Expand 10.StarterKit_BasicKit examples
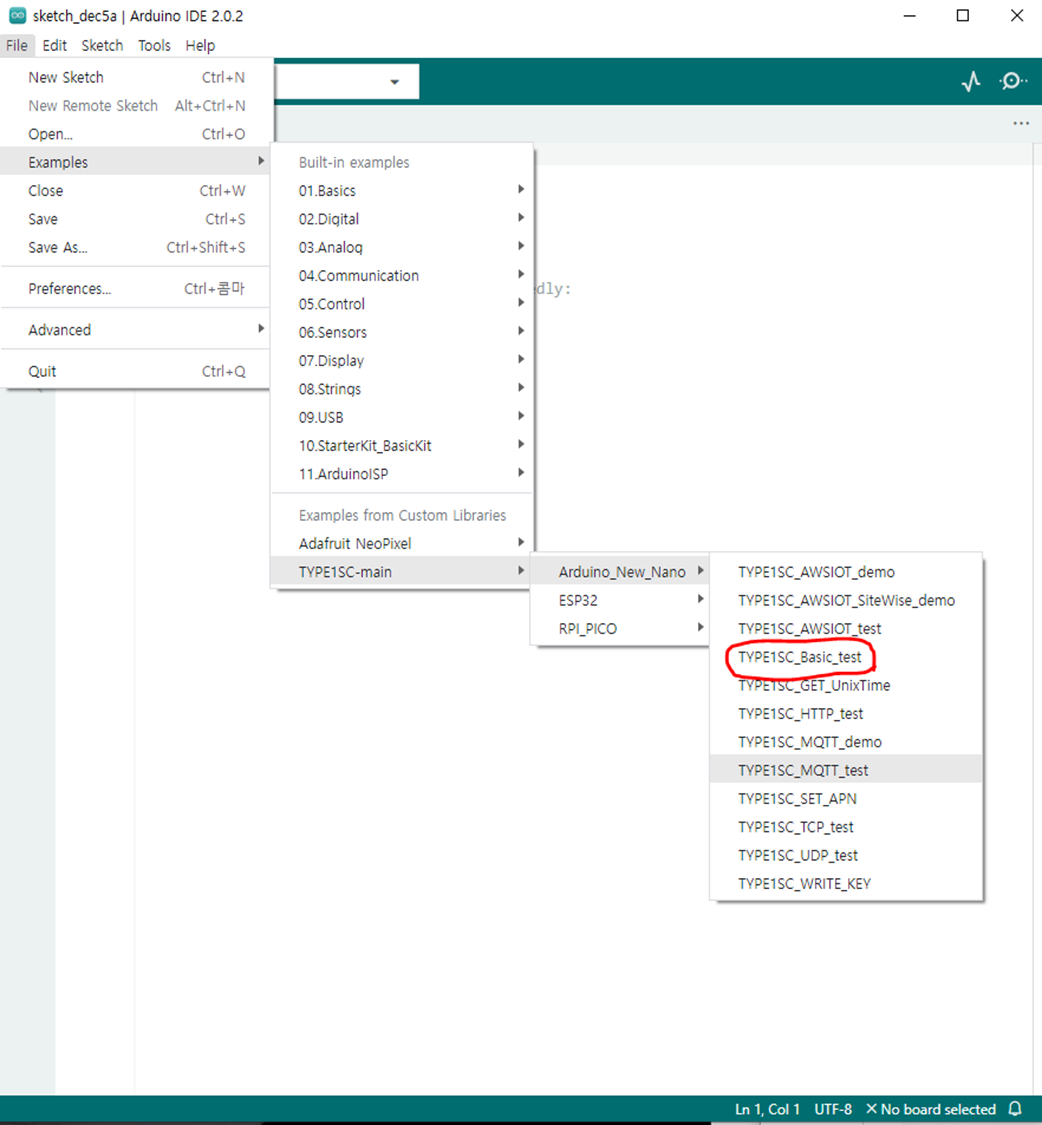The height and width of the screenshot is (1125, 1042). pyautogui.click(x=402, y=446)
